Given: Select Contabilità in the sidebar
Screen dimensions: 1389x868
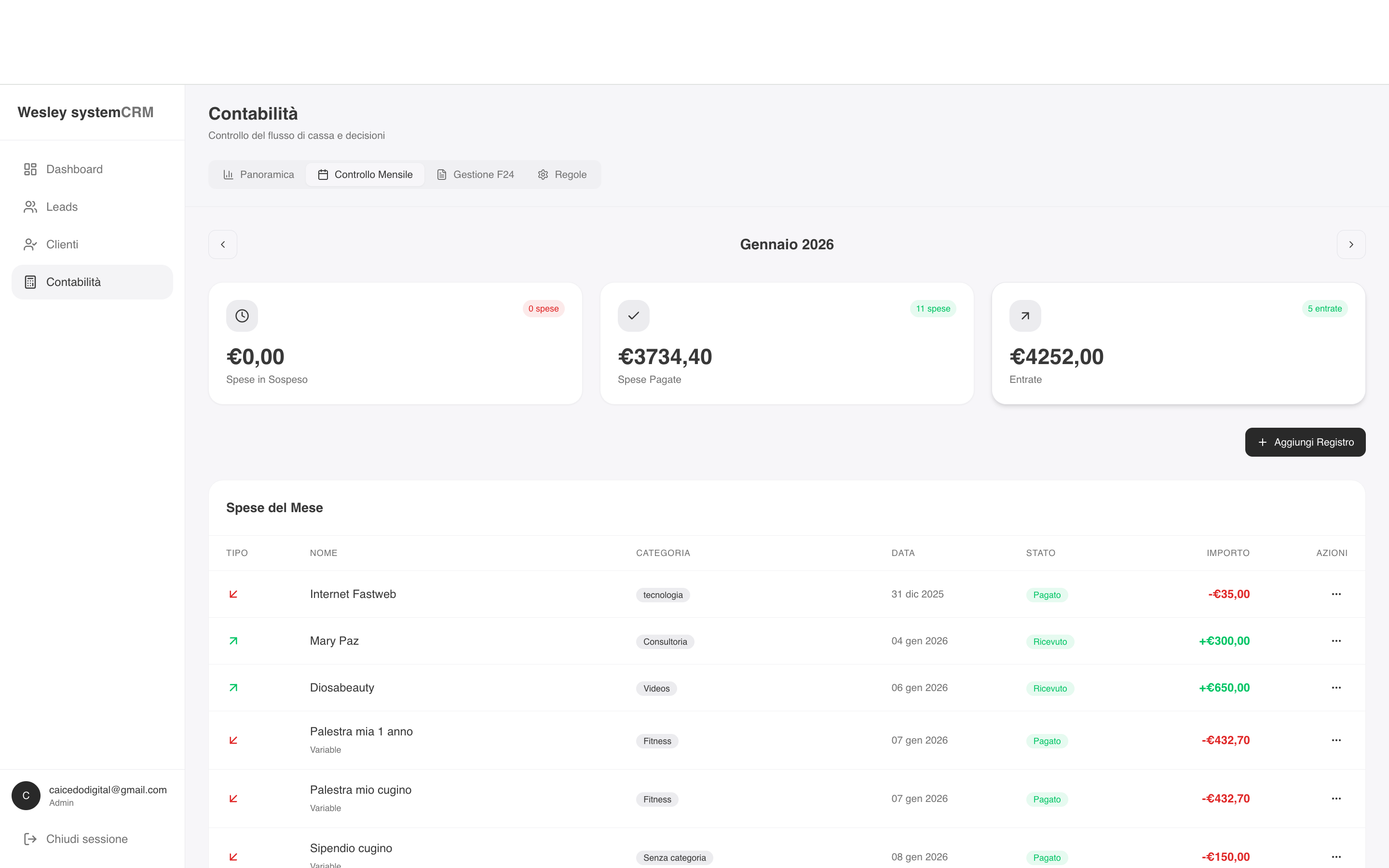Looking at the screenshot, I should [92, 282].
